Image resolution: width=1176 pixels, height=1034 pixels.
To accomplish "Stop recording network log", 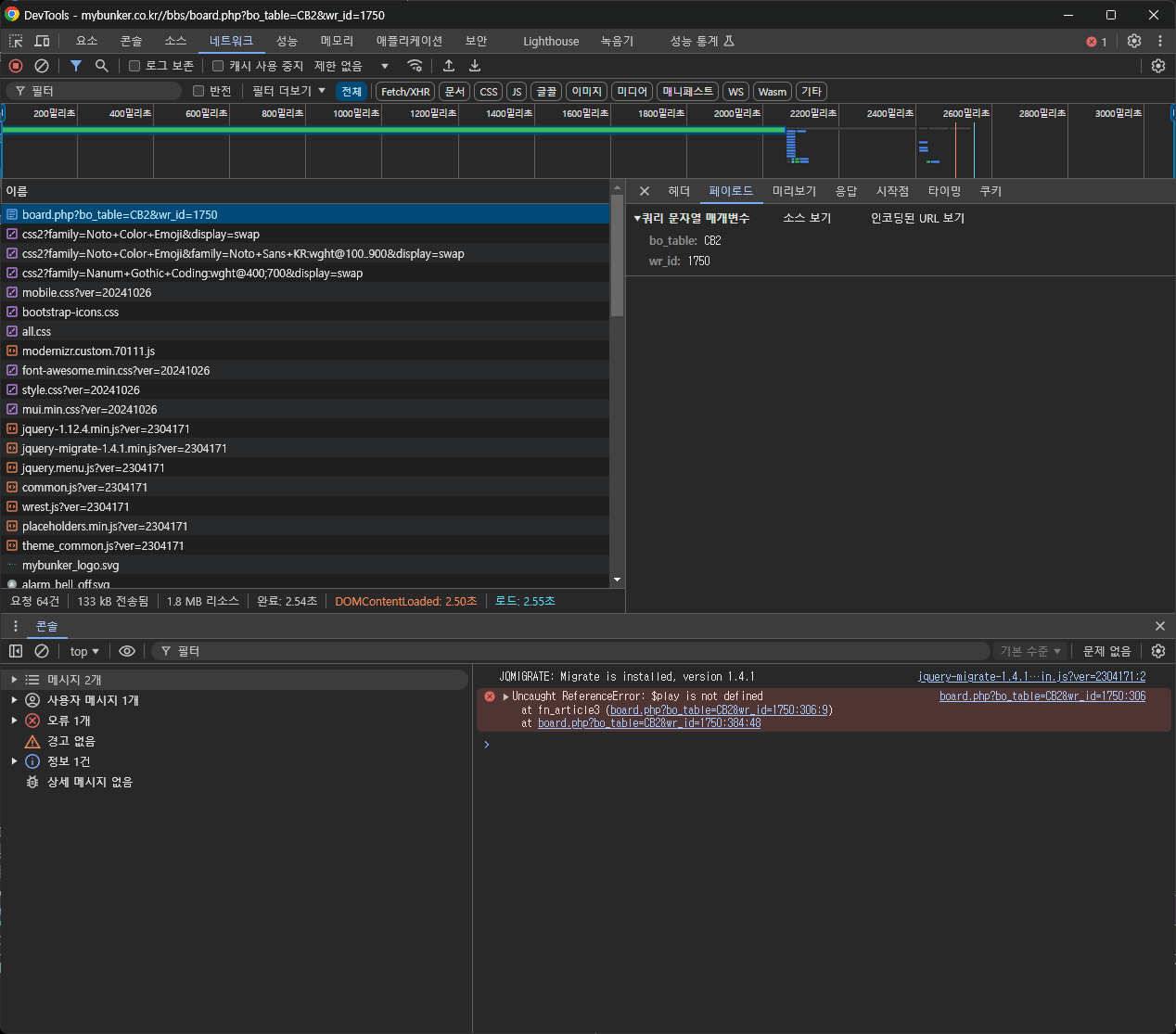I will [x=16, y=66].
